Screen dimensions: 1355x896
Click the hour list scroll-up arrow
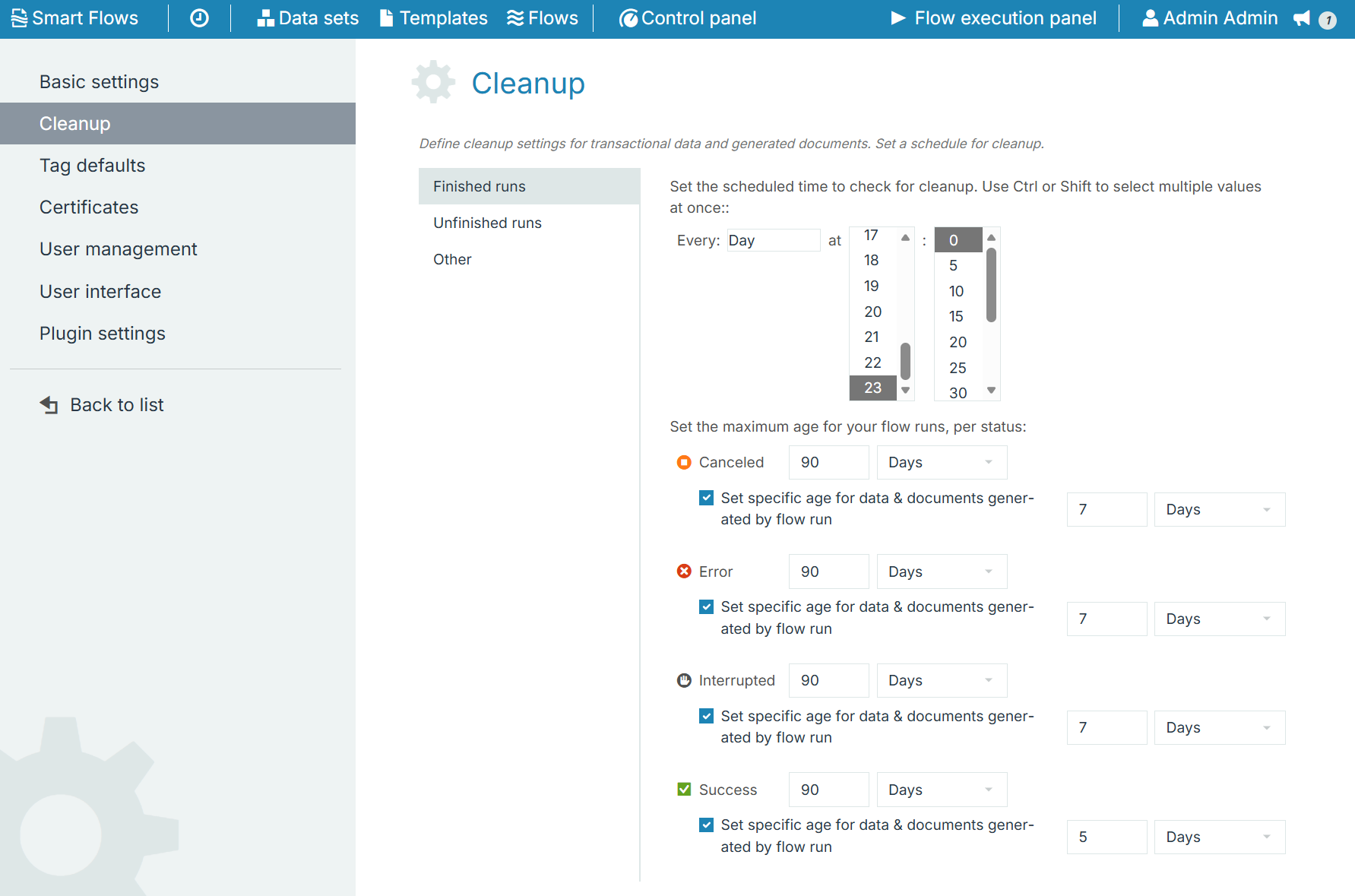(x=905, y=238)
